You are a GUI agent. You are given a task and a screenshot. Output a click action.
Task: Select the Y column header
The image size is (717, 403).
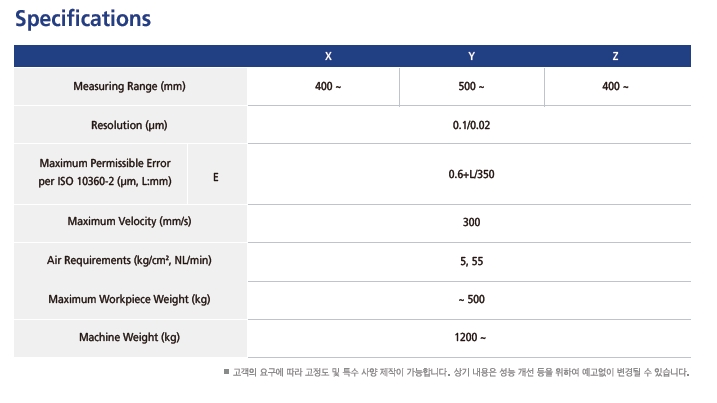(471, 56)
